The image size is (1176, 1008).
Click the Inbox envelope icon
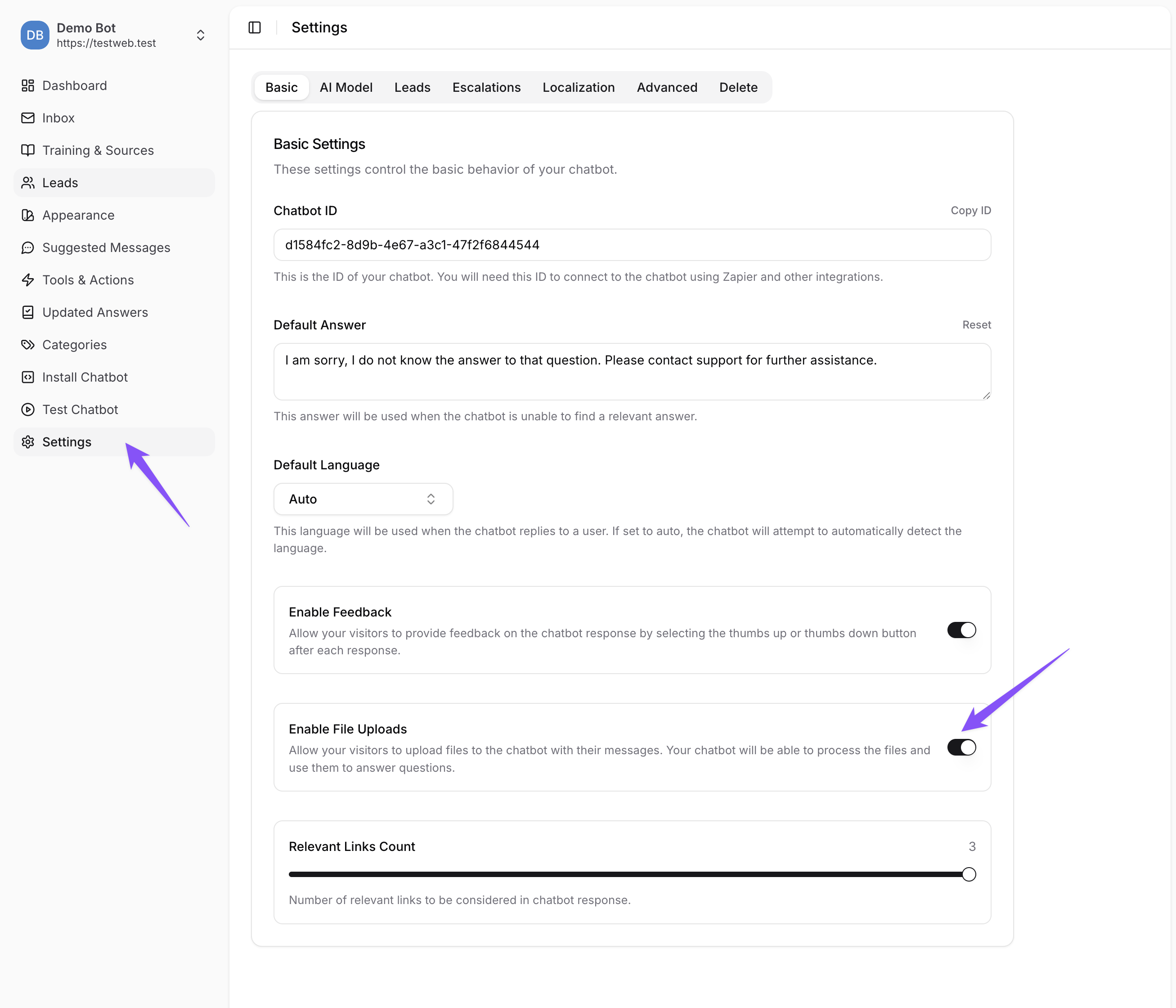[x=28, y=118]
